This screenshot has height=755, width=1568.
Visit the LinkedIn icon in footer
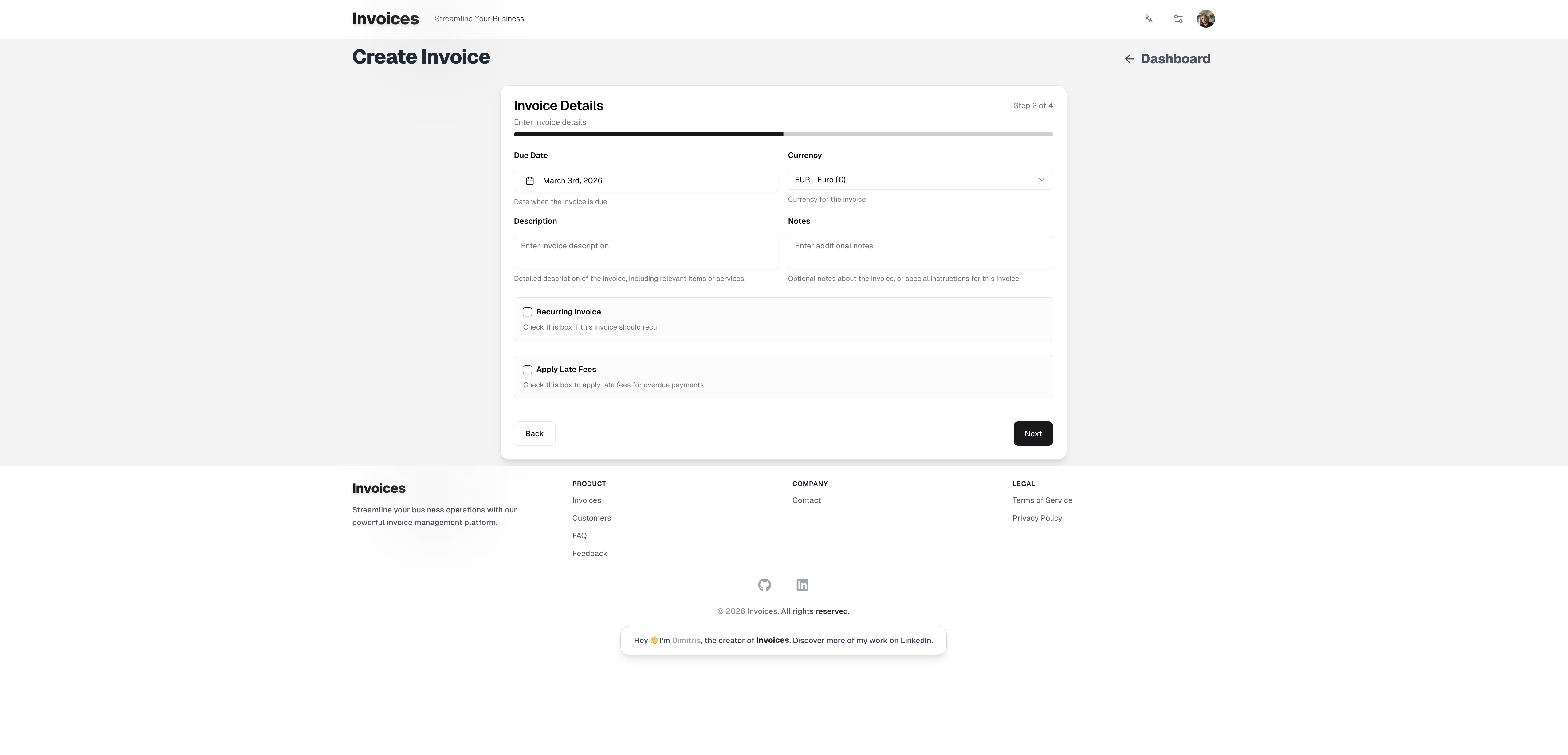click(x=802, y=584)
